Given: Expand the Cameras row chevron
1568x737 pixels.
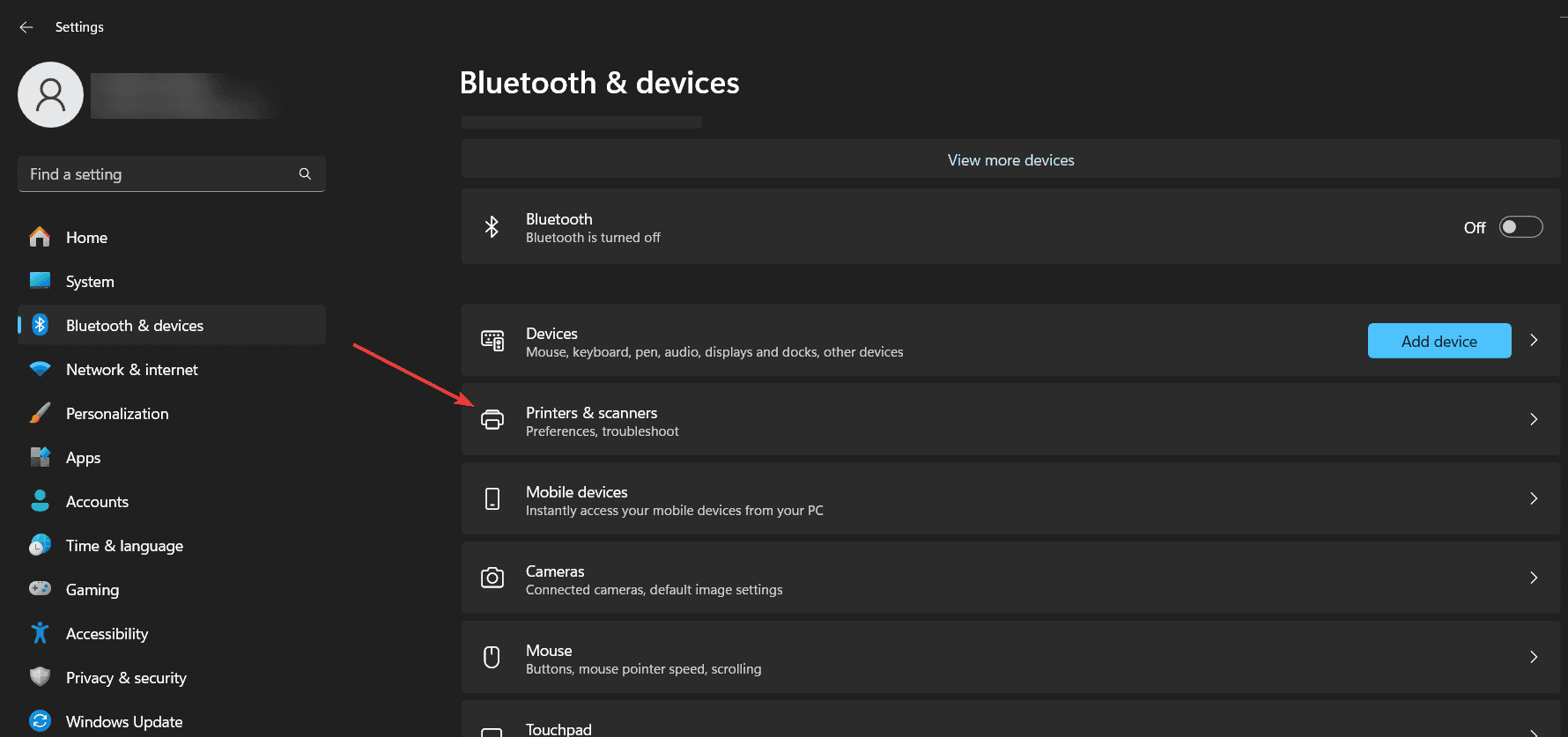Looking at the screenshot, I should click(1534, 578).
